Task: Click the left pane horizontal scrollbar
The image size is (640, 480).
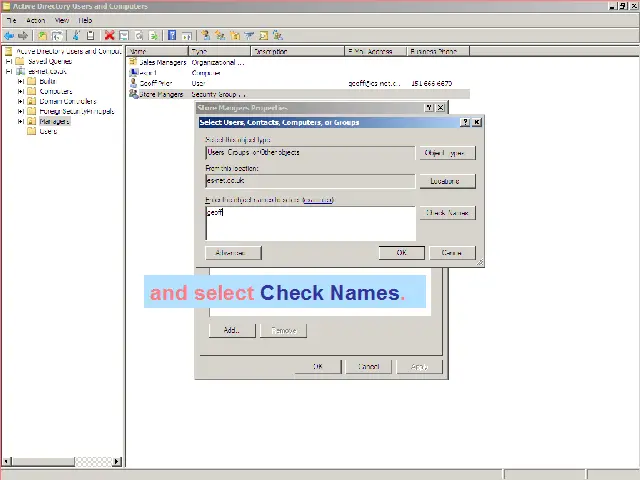Action: tap(60, 462)
